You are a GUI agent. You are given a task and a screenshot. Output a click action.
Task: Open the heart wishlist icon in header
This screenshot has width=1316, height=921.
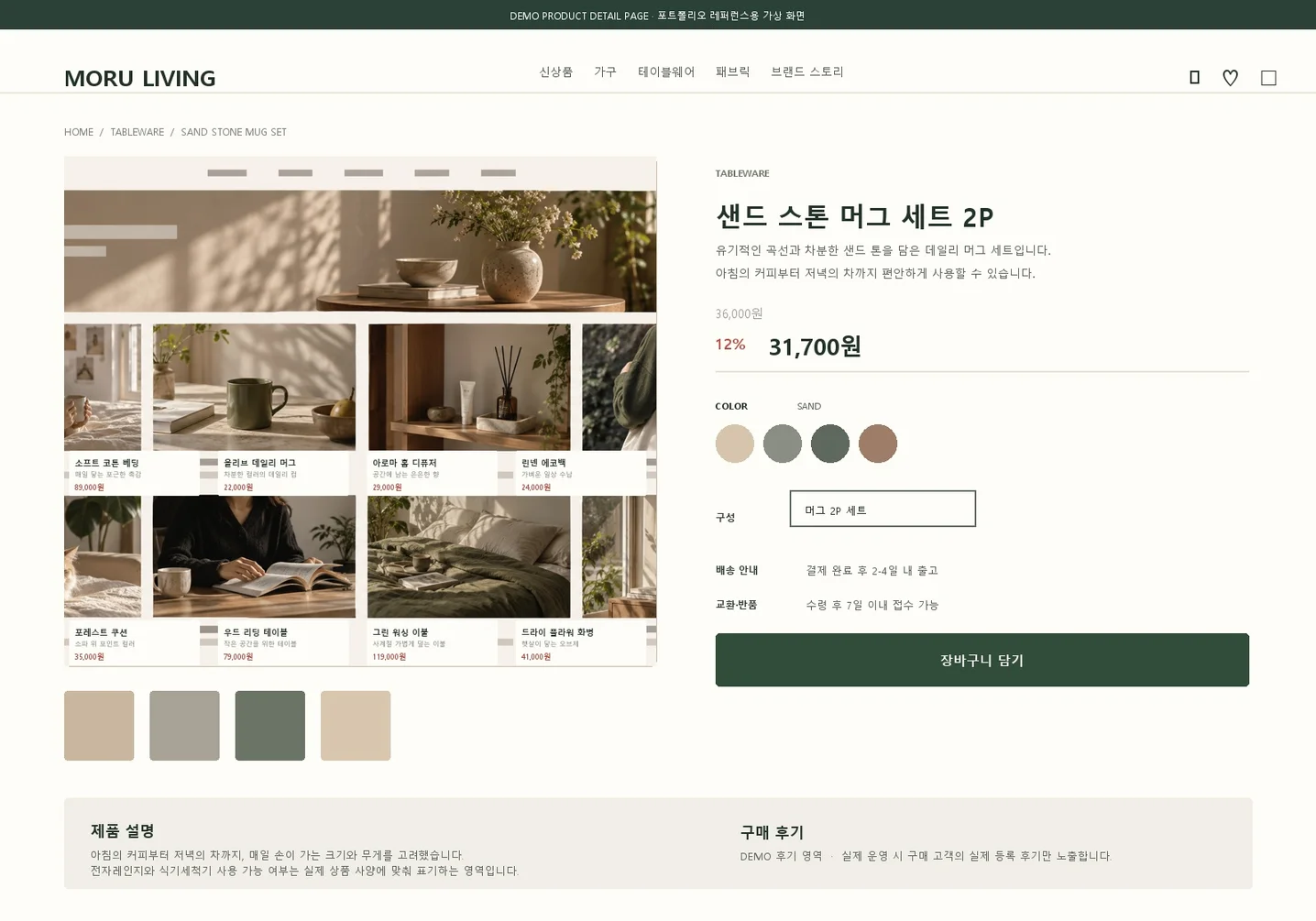pos(1230,78)
